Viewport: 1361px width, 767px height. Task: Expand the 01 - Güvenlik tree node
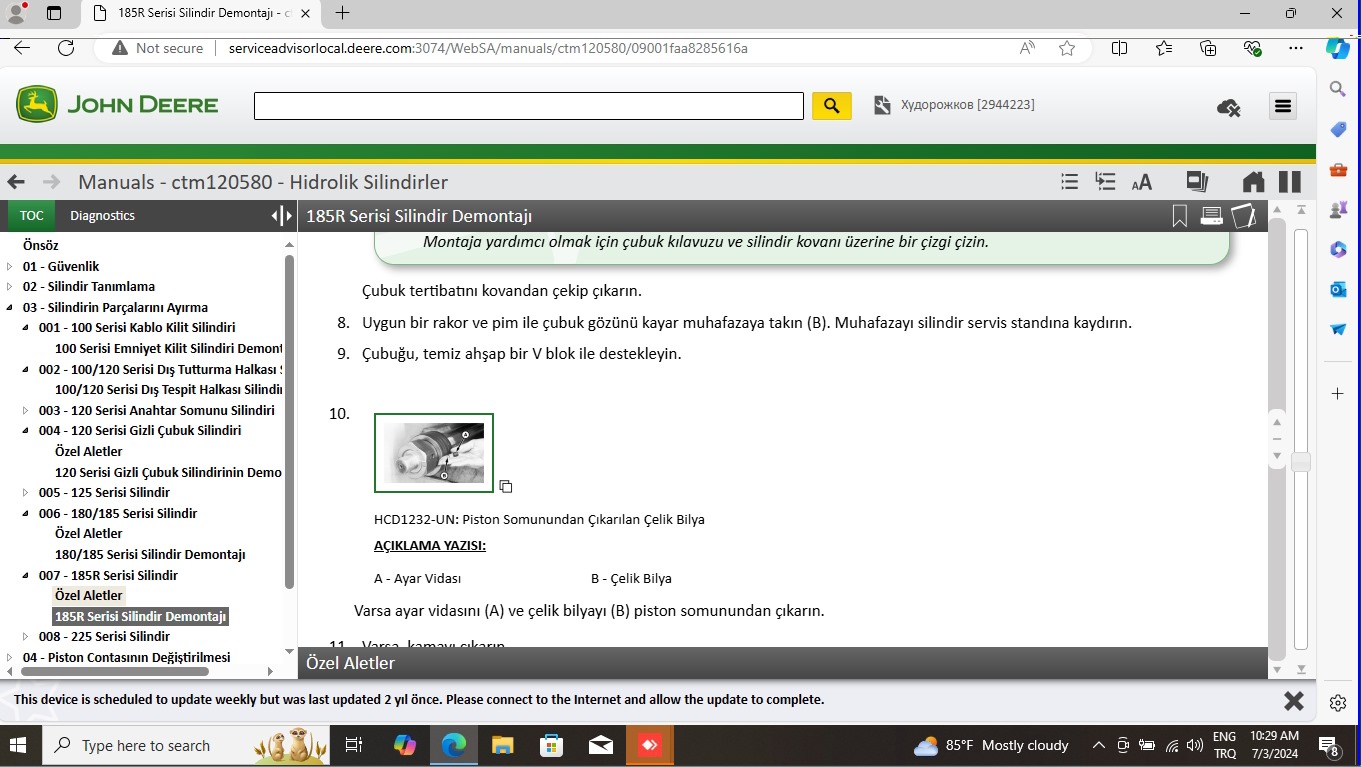[x=10, y=267]
